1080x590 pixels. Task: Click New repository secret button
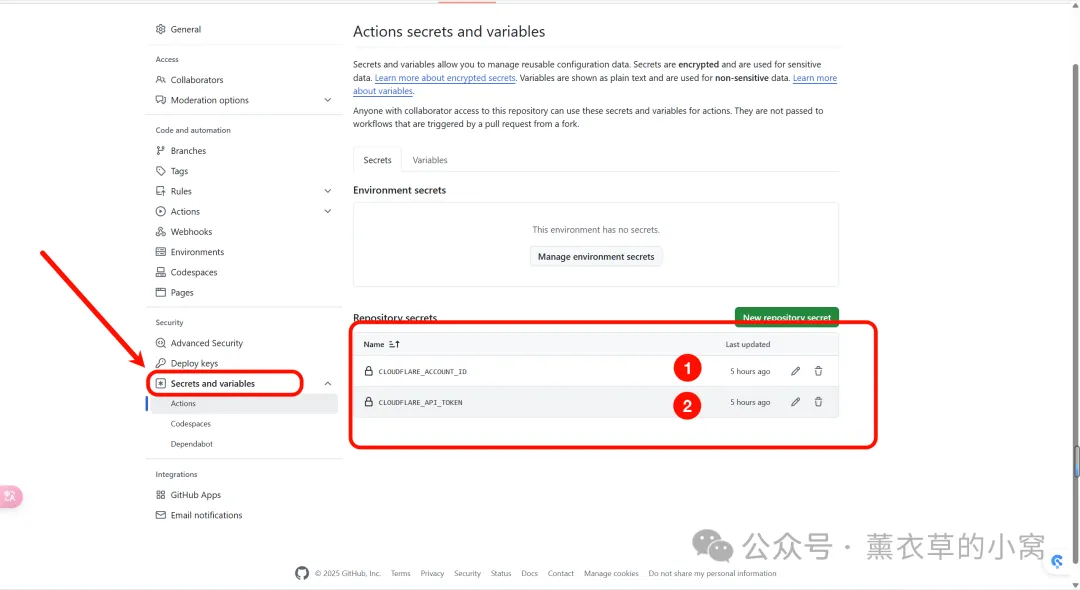787,317
